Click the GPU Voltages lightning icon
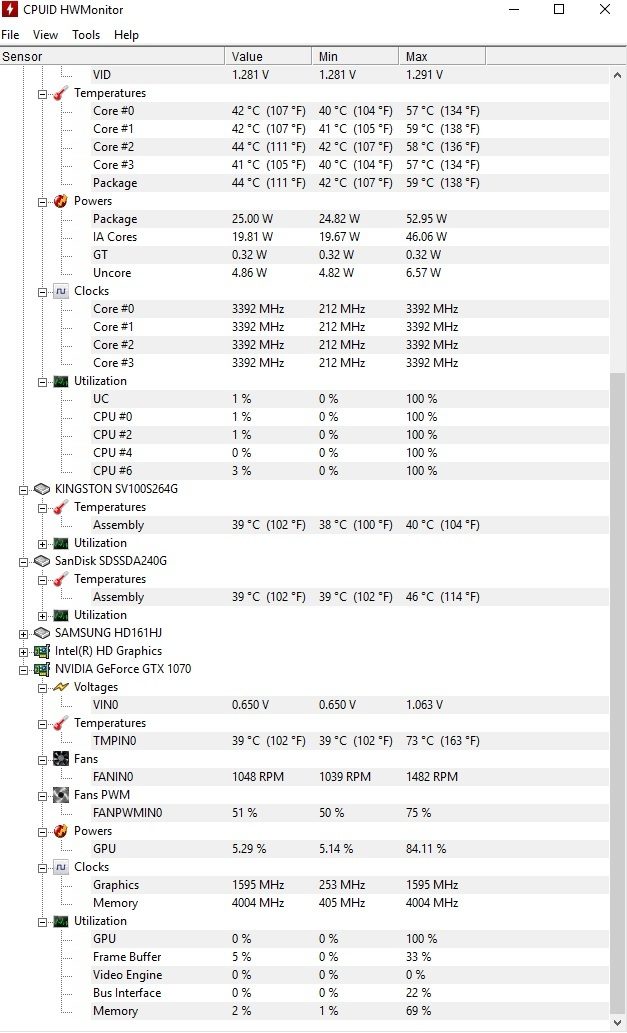Viewport: 627px width, 1033px height. (61, 687)
